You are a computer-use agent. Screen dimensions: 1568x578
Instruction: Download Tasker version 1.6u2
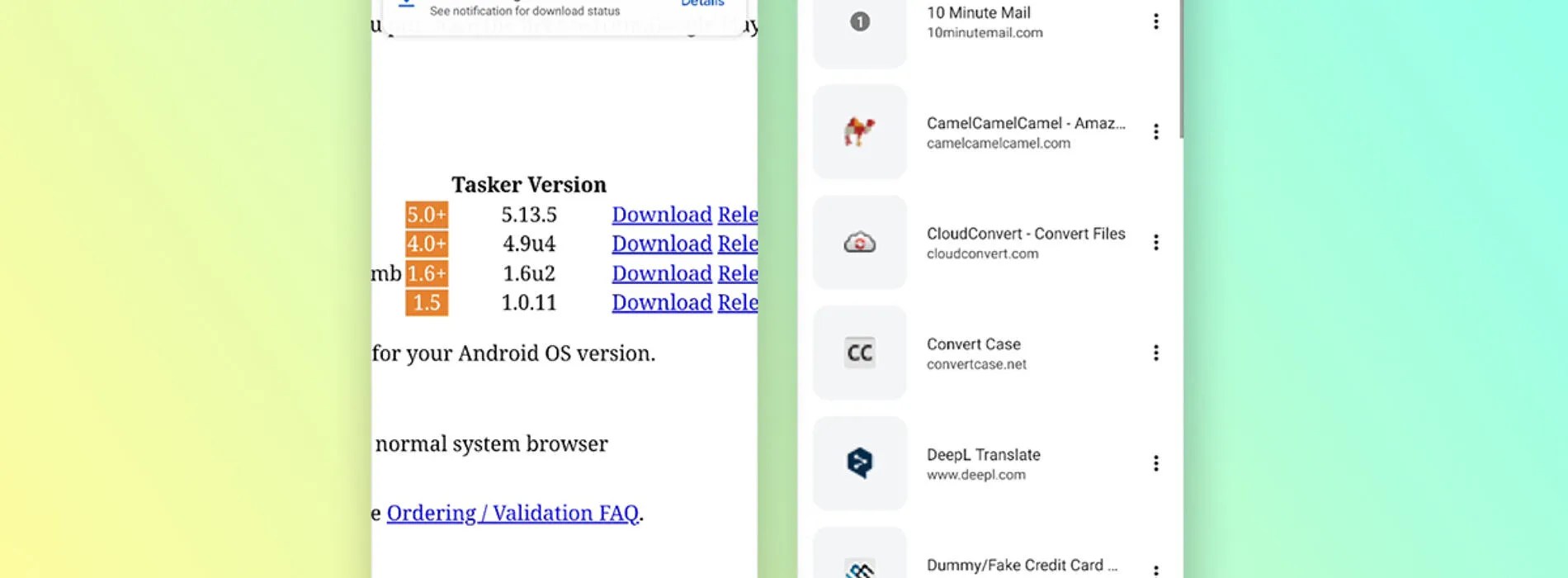(662, 273)
